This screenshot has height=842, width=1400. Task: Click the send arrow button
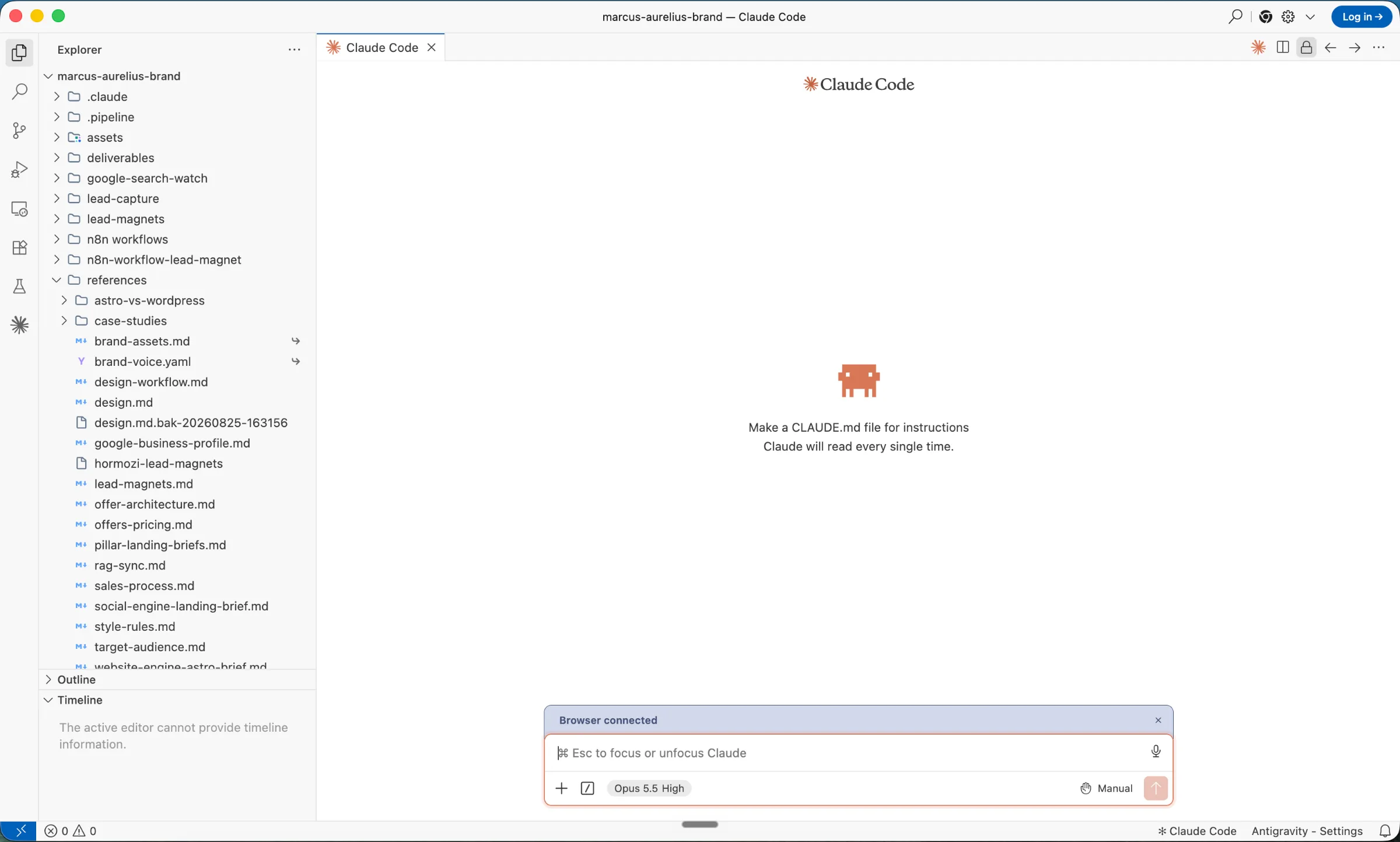1156,788
